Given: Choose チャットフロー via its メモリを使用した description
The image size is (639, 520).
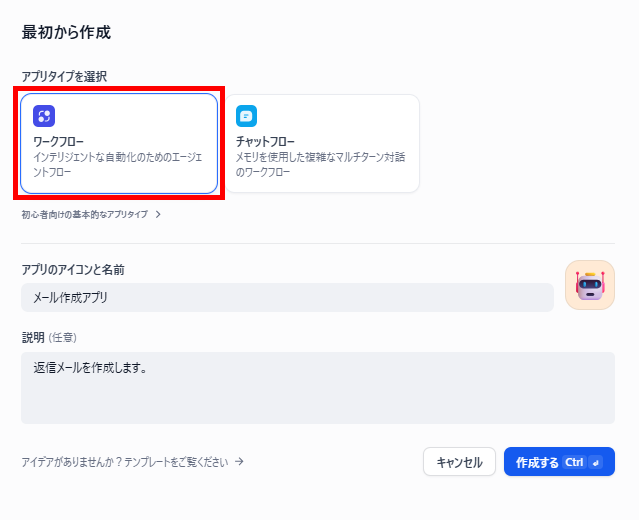Looking at the screenshot, I should click(x=320, y=165).
